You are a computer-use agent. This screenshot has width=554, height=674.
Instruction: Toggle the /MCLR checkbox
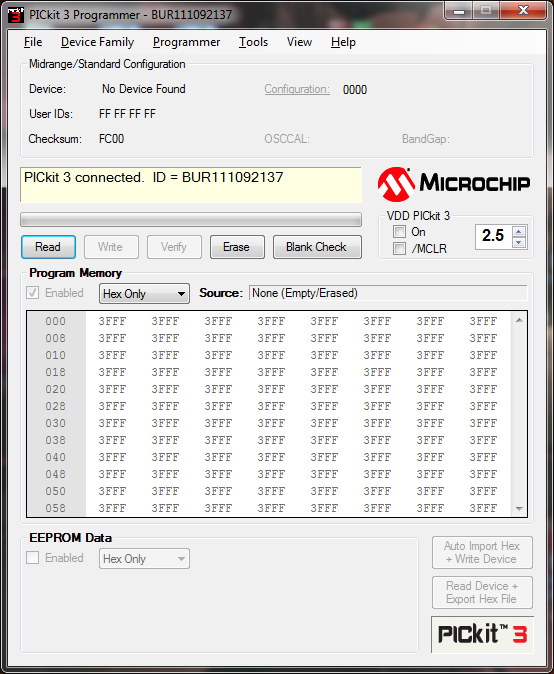coord(400,248)
